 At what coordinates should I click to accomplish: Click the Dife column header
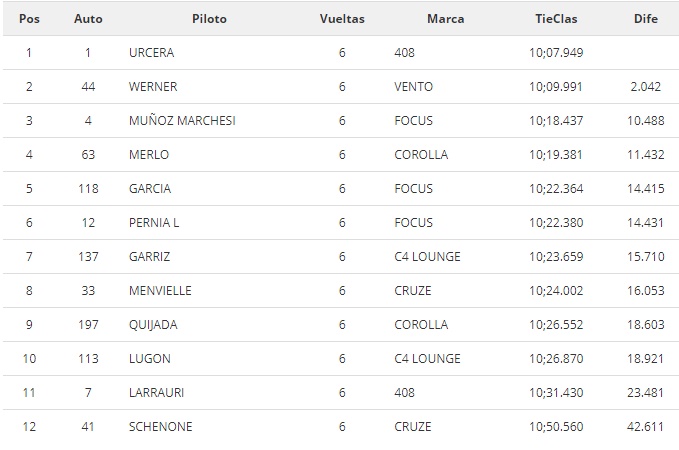(646, 19)
